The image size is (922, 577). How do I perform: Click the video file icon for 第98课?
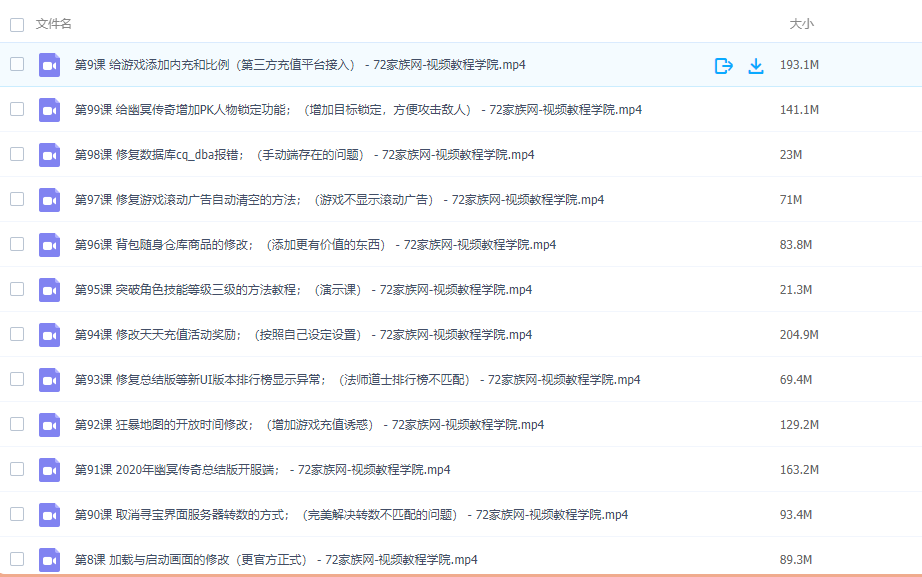[x=49, y=155]
